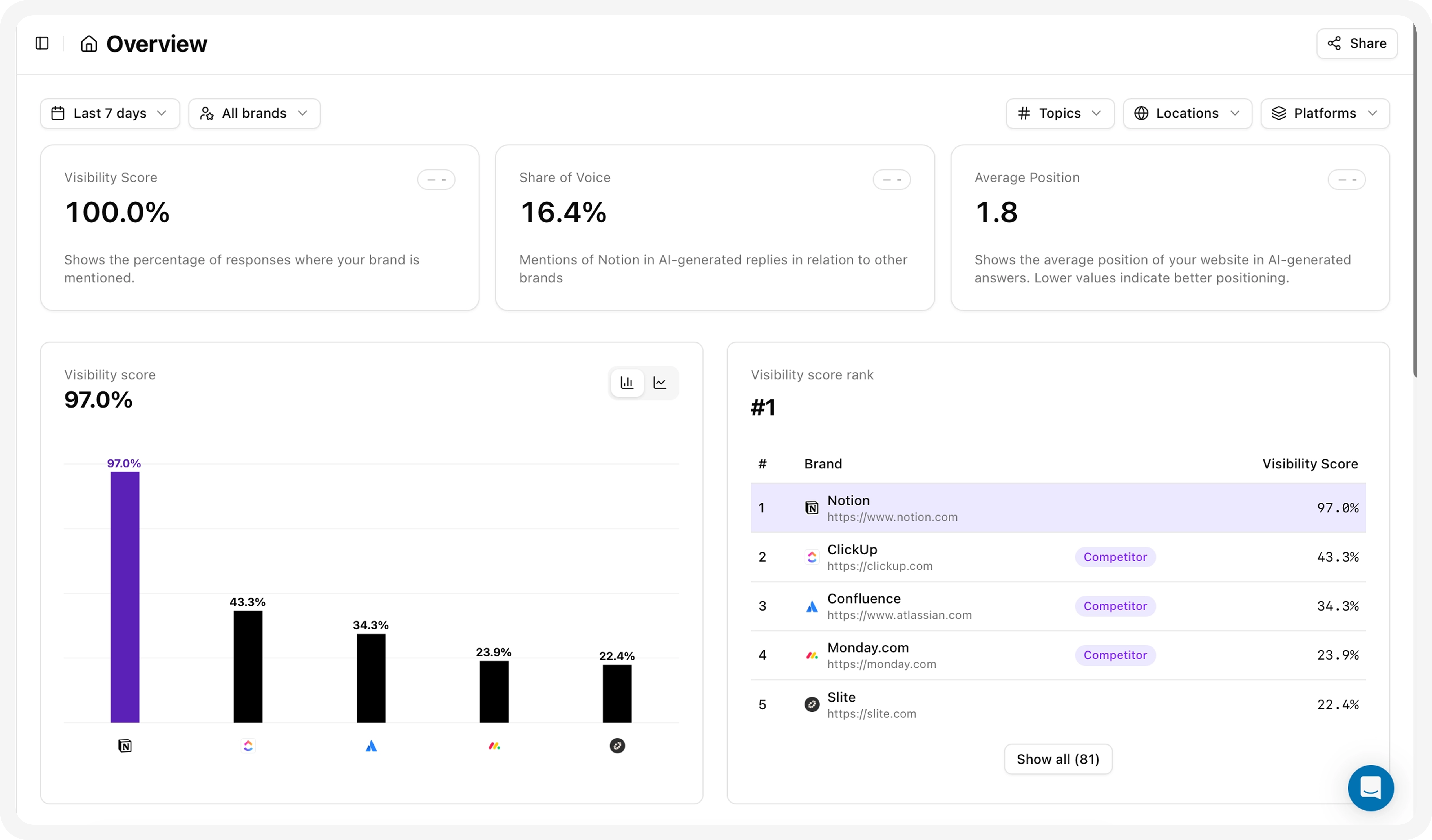Click the ClickUp logo below the bar chart

point(248,746)
